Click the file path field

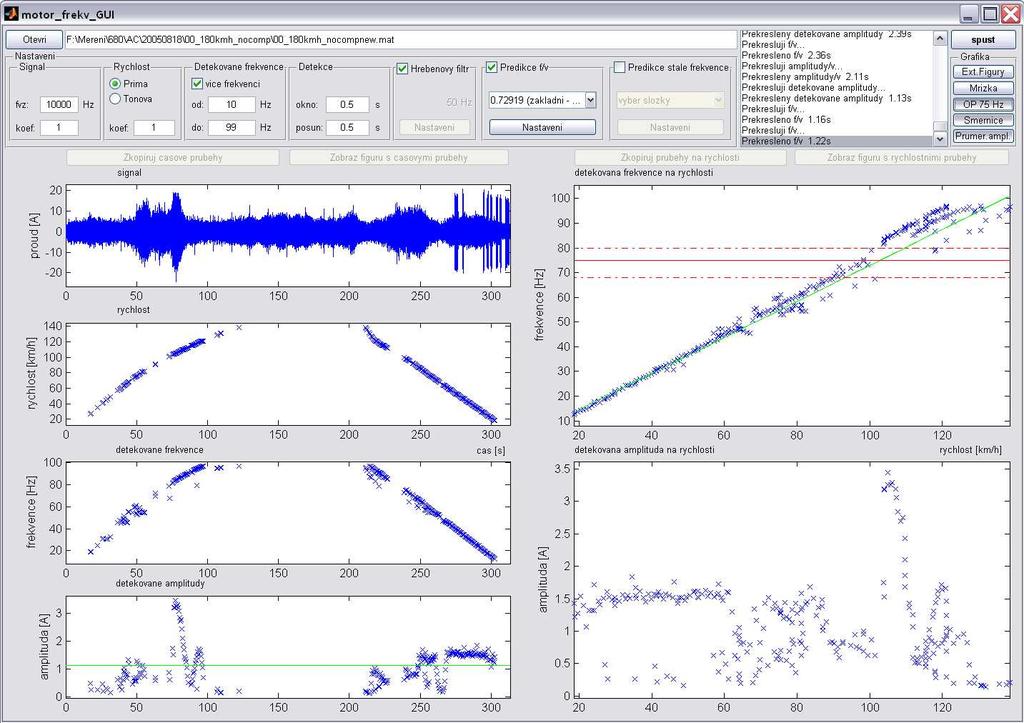[x=400, y=39]
